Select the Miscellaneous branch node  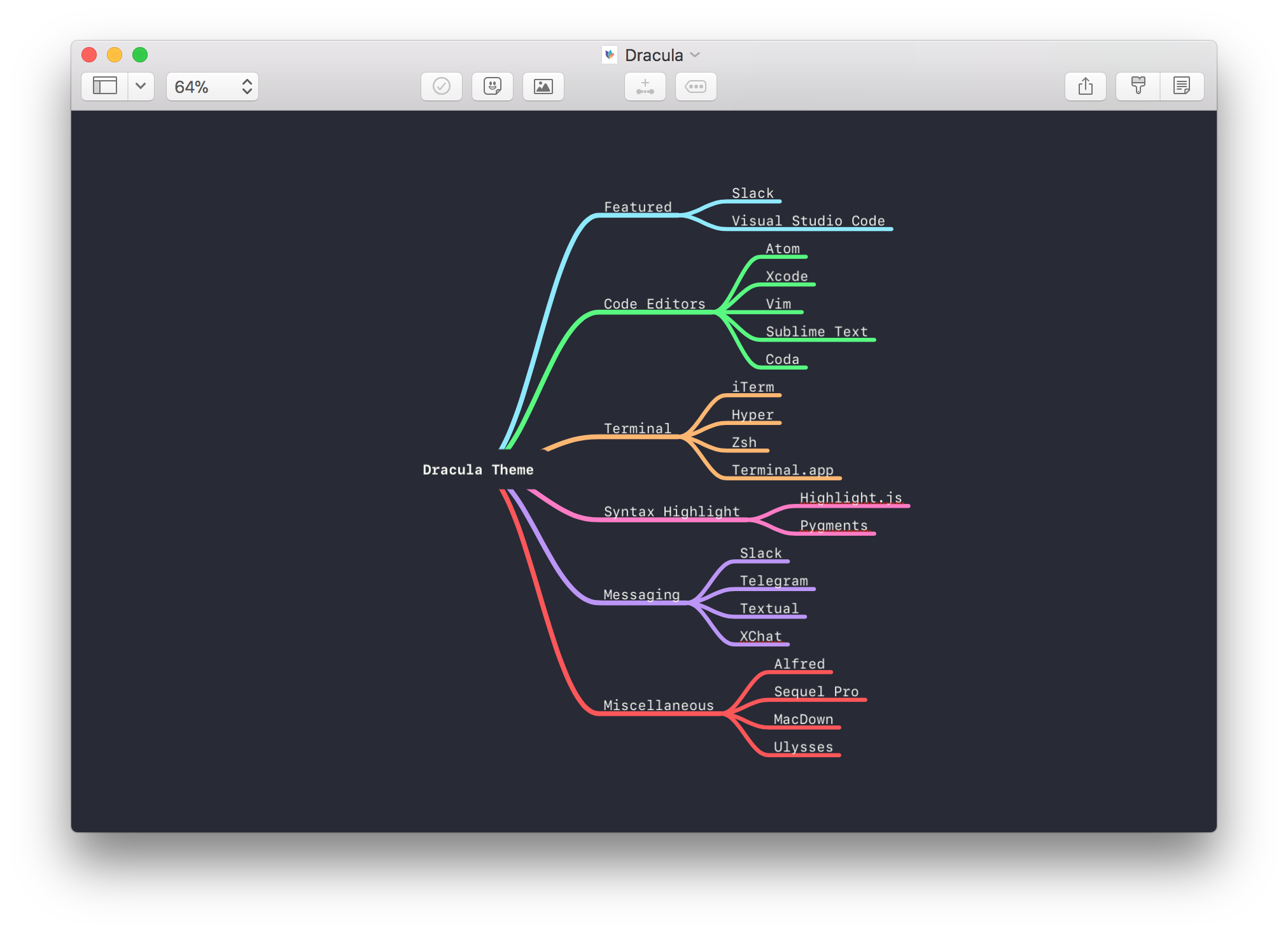click(658, 705)
